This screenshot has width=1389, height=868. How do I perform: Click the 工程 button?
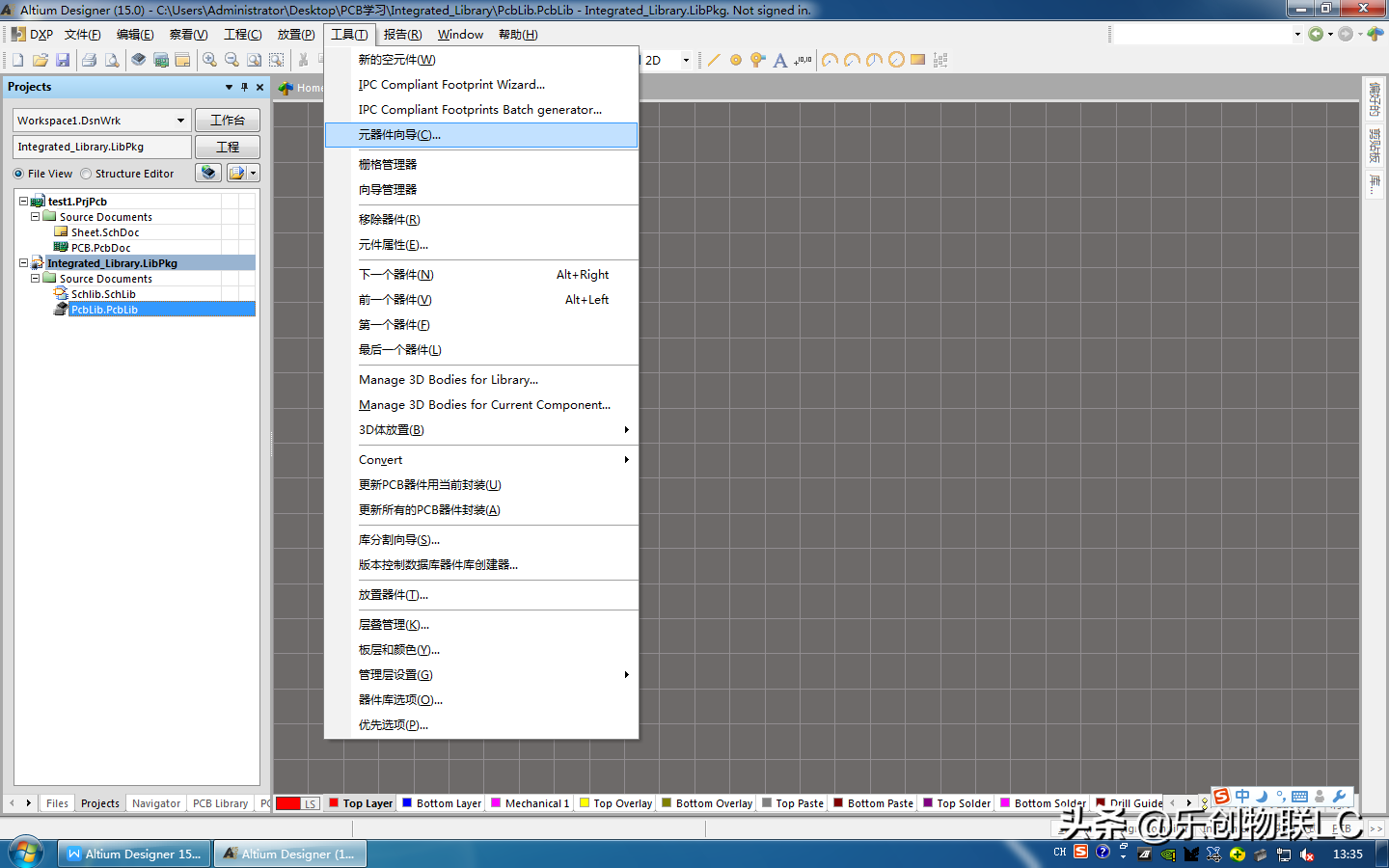tap(228, 148)
